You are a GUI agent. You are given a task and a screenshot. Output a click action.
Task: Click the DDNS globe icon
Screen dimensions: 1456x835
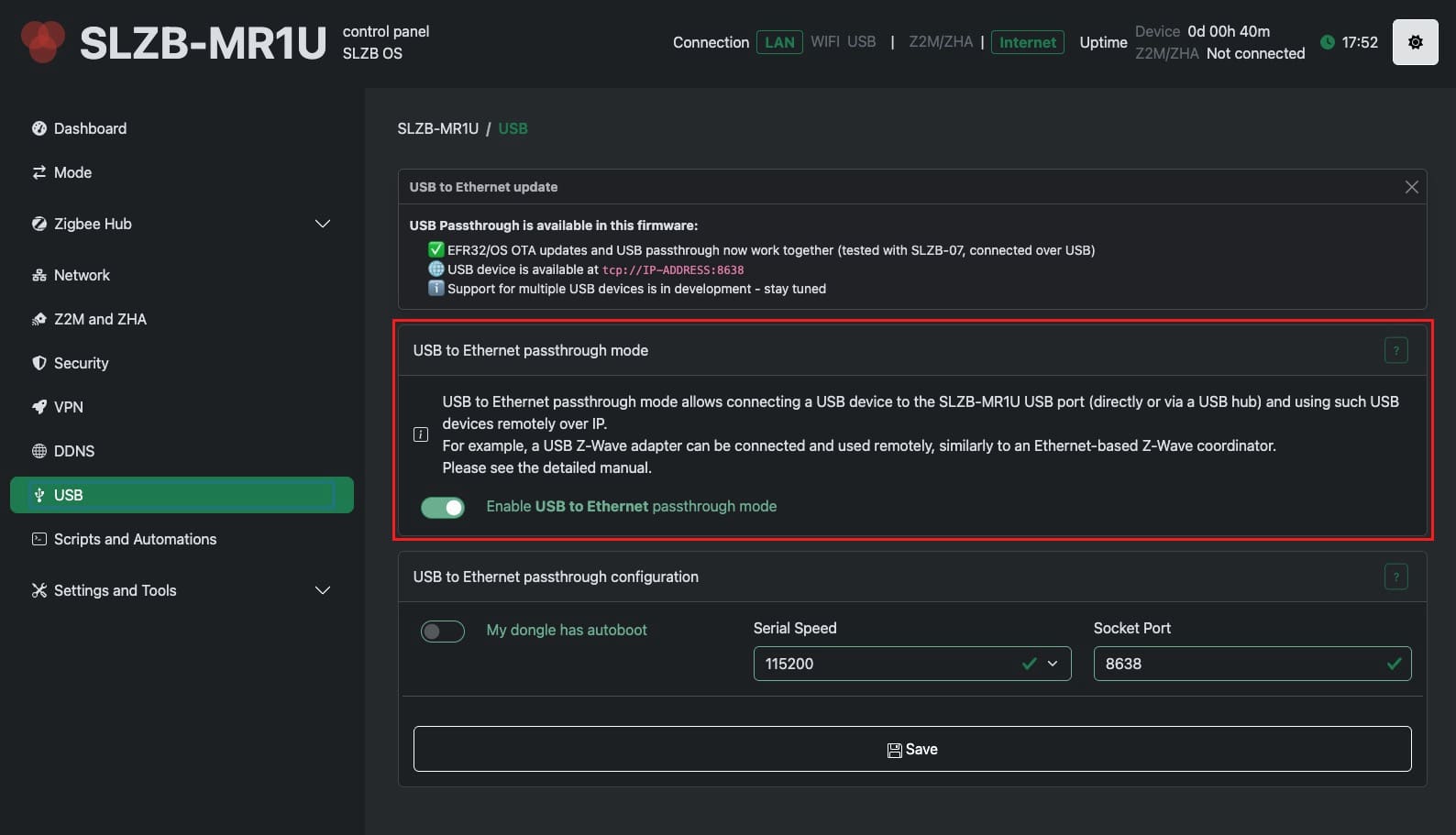tap(39, 451)
